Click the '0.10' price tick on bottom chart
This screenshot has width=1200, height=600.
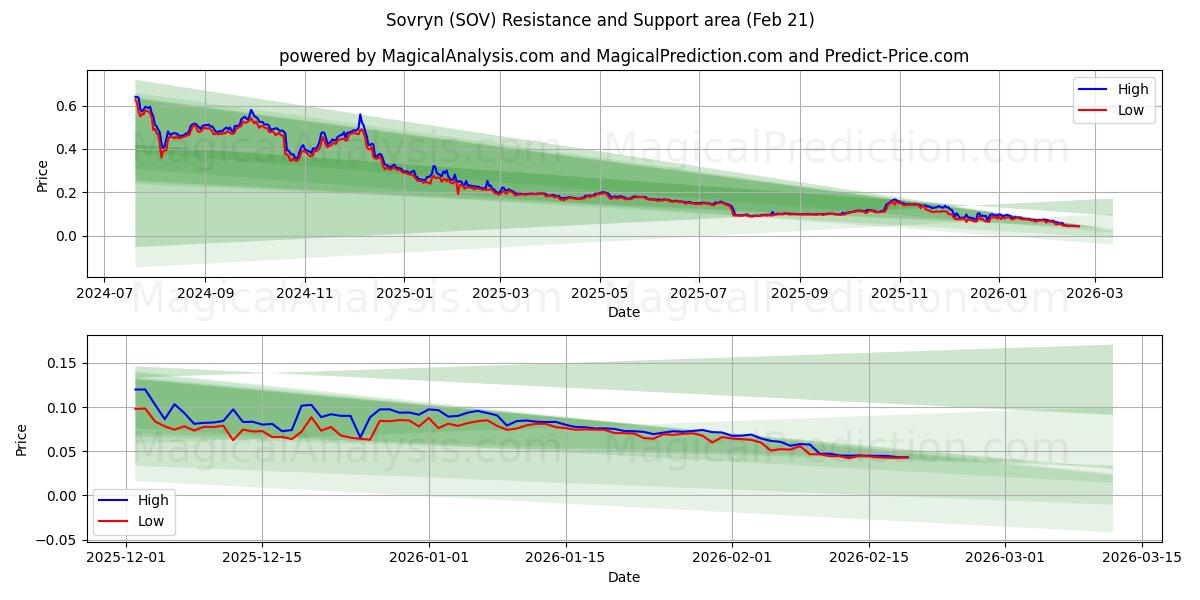[x=64, y=408]
